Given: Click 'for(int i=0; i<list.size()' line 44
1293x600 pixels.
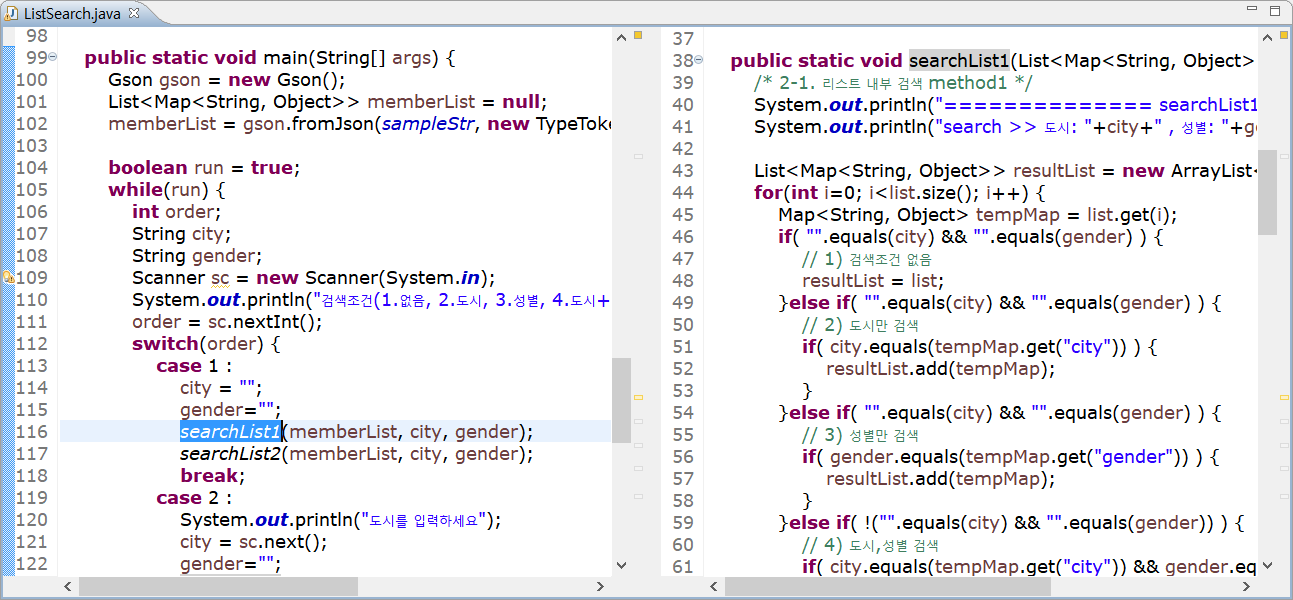Looking at the screenshot, I should click(x=899, y=192).
